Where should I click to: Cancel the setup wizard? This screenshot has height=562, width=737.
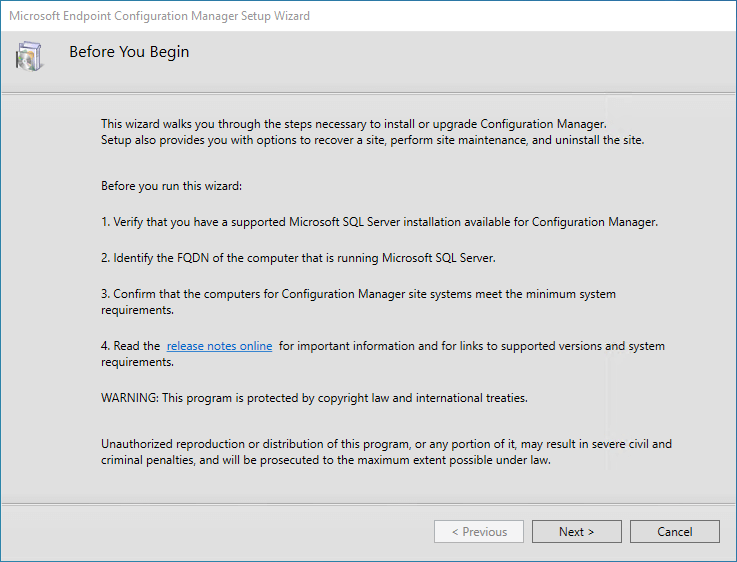[674, 531]
